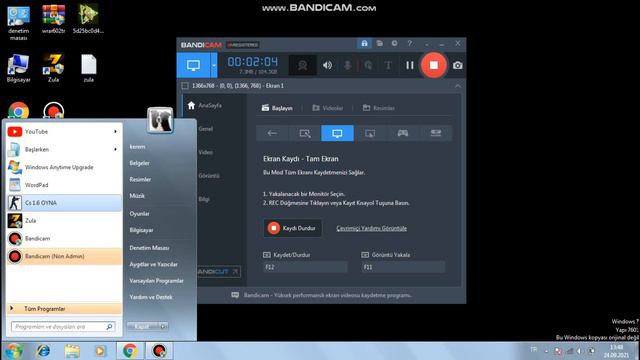The width and height of the screenshot is (640, 360).
Task: Open the Görüntü settings section
Action: tap(209, 176)
